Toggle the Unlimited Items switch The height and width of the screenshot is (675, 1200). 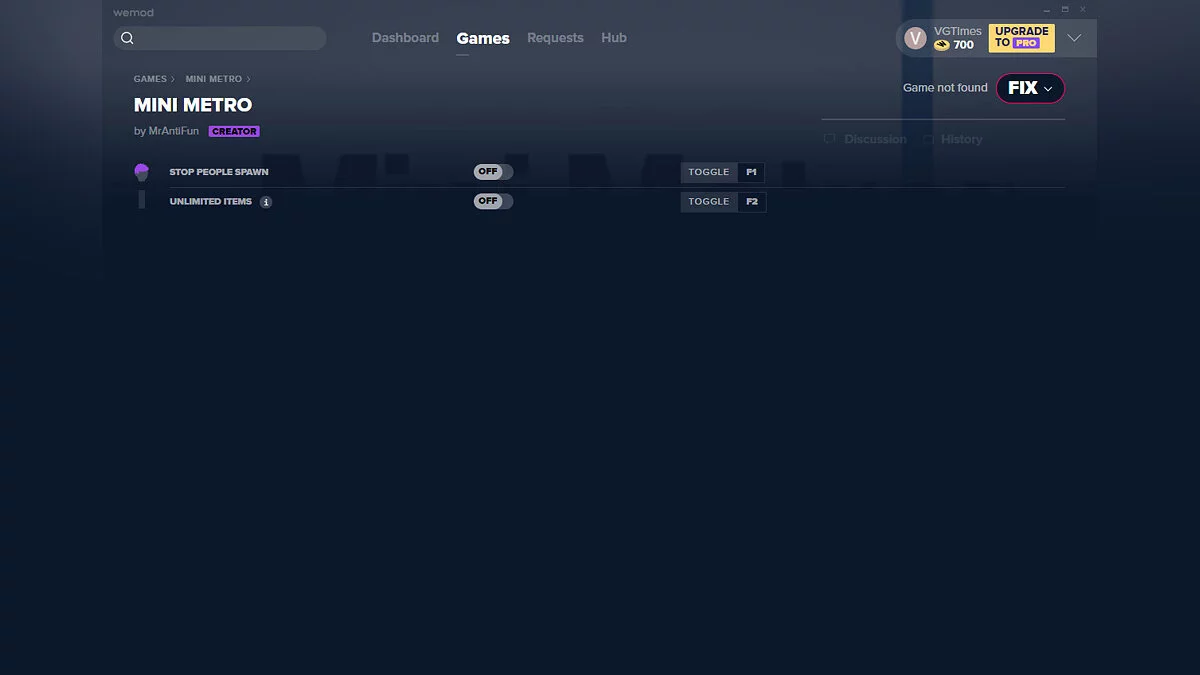coord(493,201)
